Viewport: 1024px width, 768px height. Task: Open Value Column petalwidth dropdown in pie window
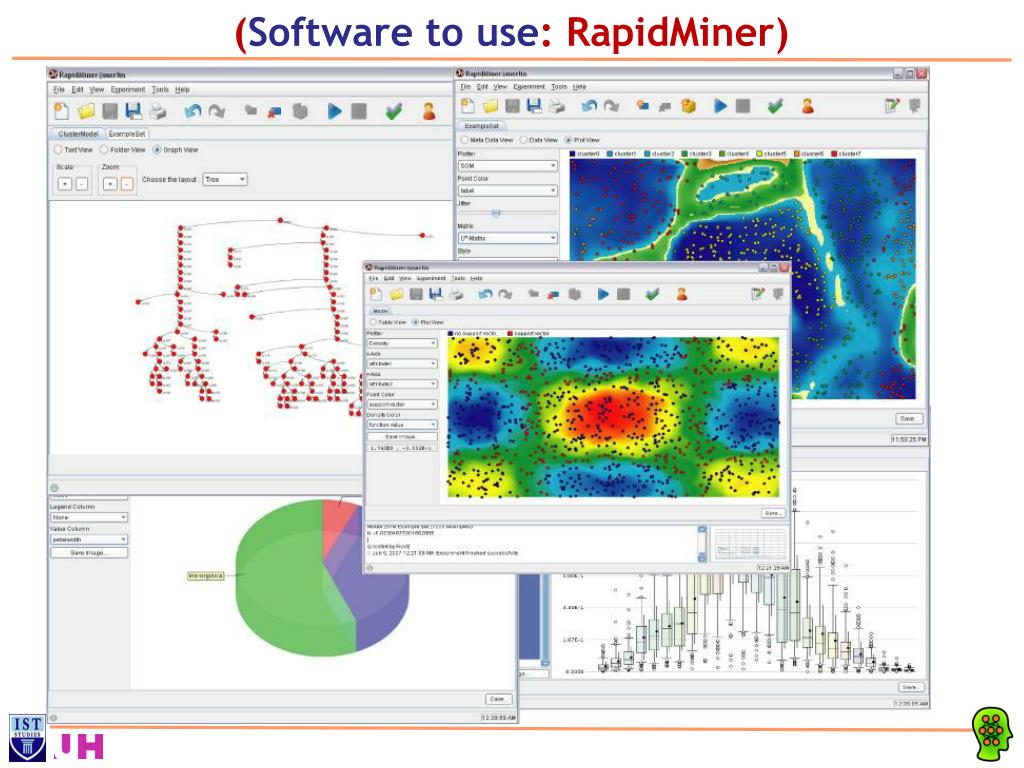point(89,540)
